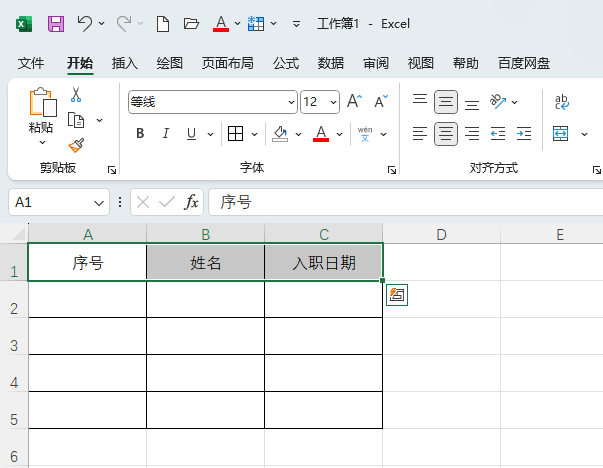Image resolution: width=603 pixels, height=468 pixels.
Task: Click the Paste clipboard icon
Action: point(43,102)
